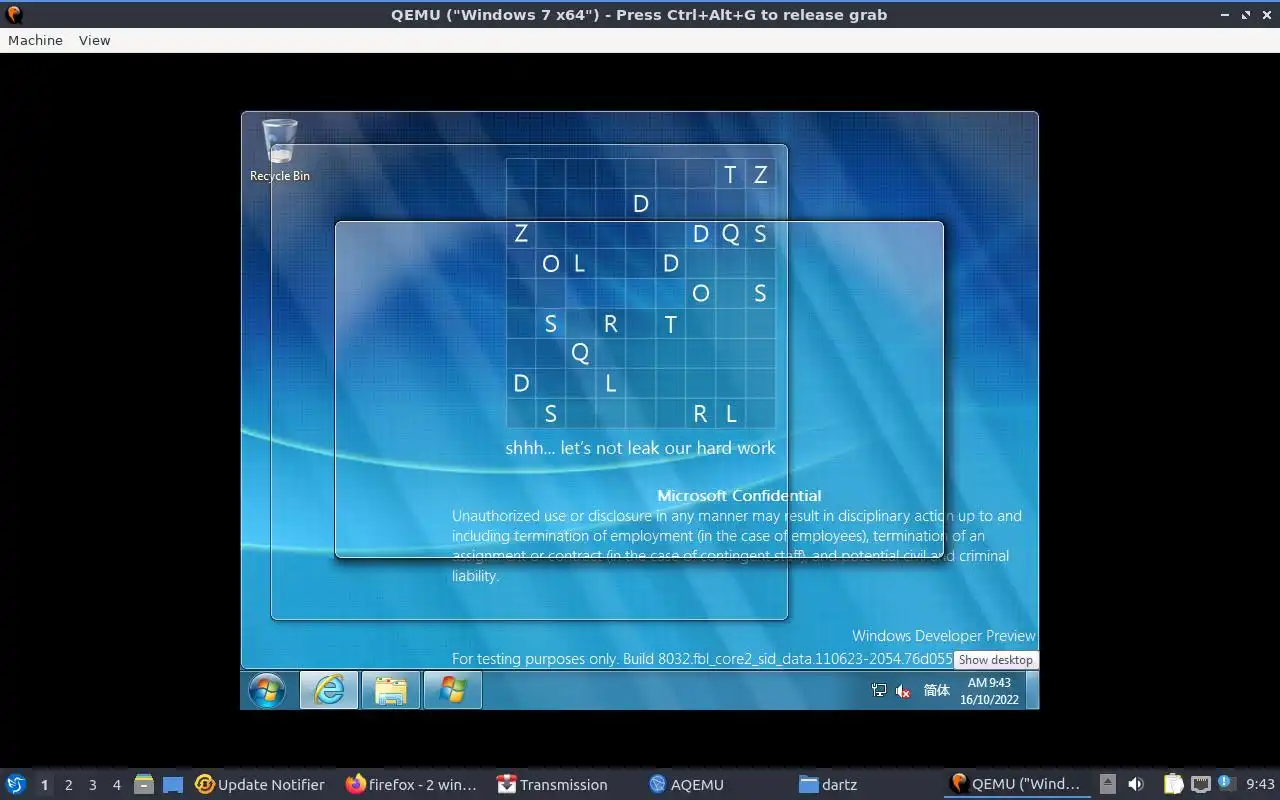Open Windows Explorer folder in the taskbar

tap(390, 690)
